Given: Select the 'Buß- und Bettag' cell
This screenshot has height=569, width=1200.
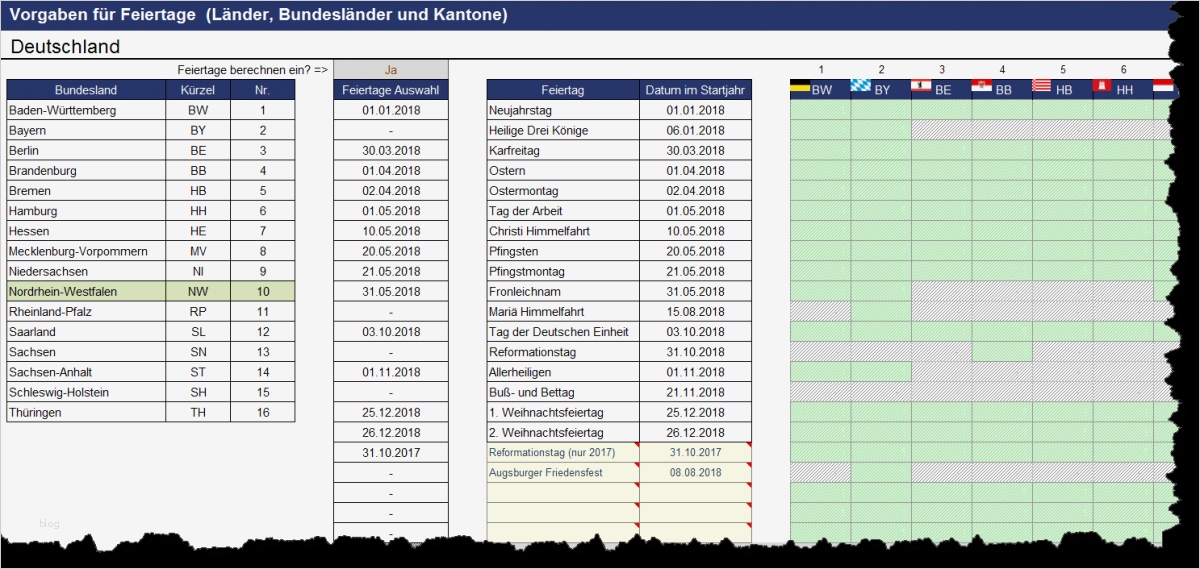Looking at the screenshot, I should pos(563,392).
